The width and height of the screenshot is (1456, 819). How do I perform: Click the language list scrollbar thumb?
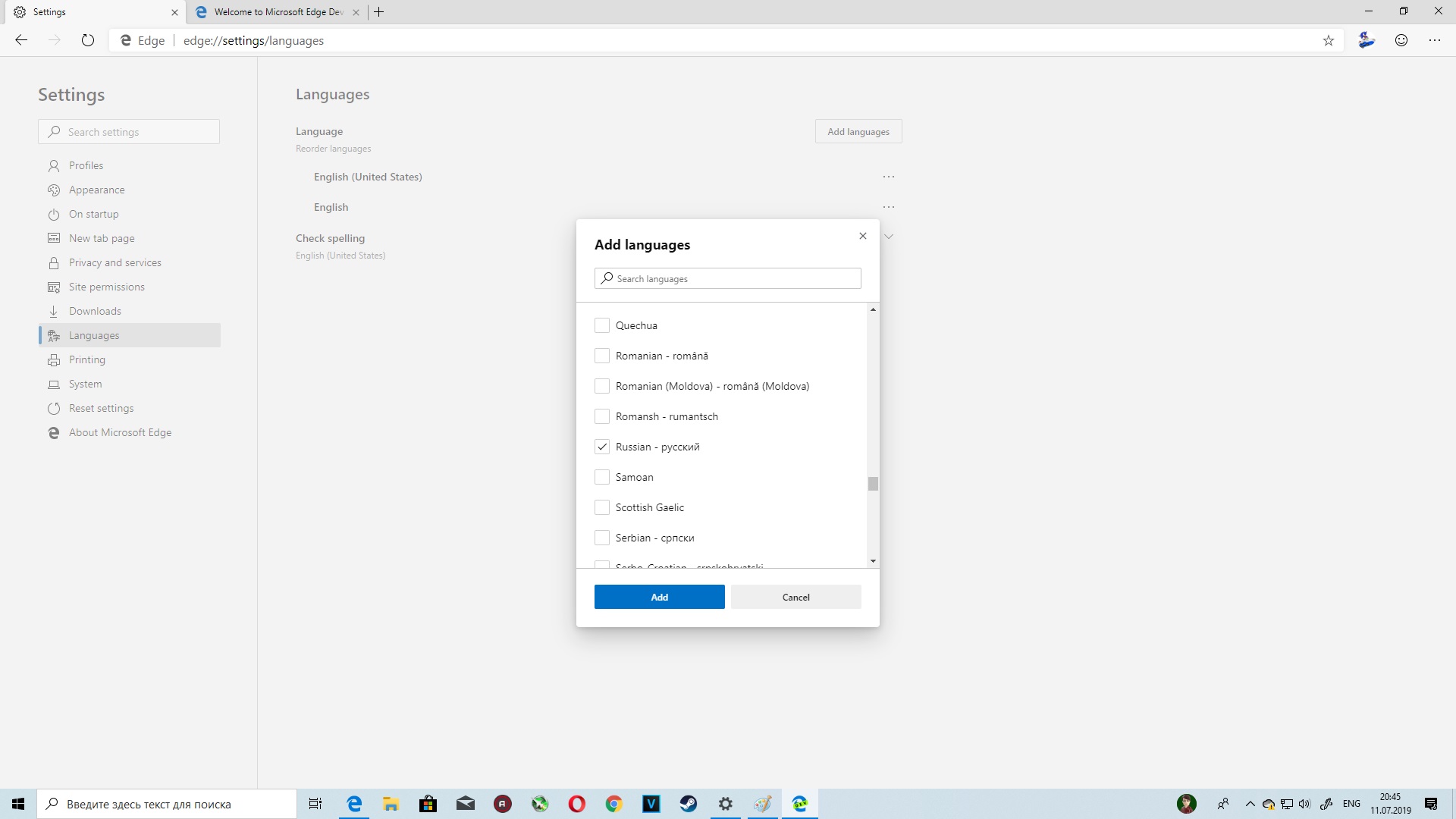click(874, 483)
